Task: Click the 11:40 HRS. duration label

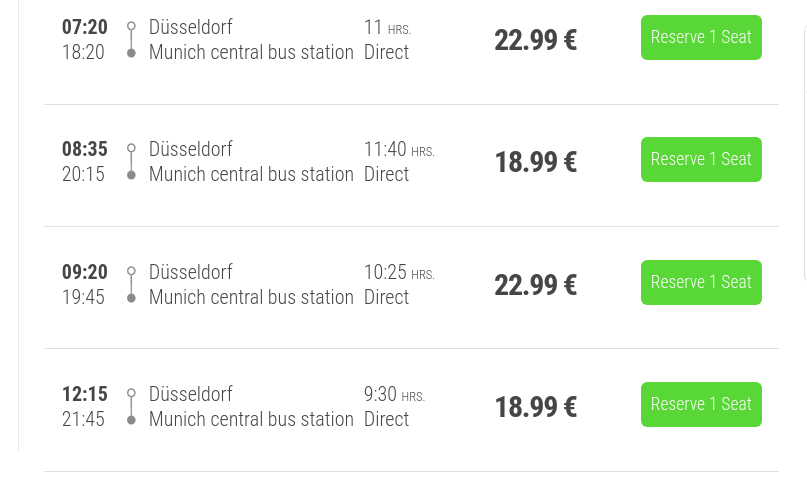Action: point(398,150)
